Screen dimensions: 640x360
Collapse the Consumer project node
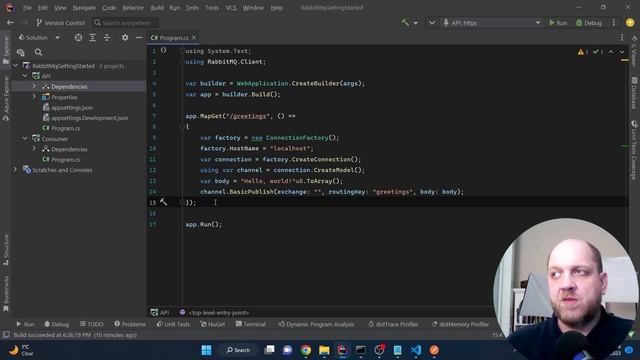coord(25,138)
